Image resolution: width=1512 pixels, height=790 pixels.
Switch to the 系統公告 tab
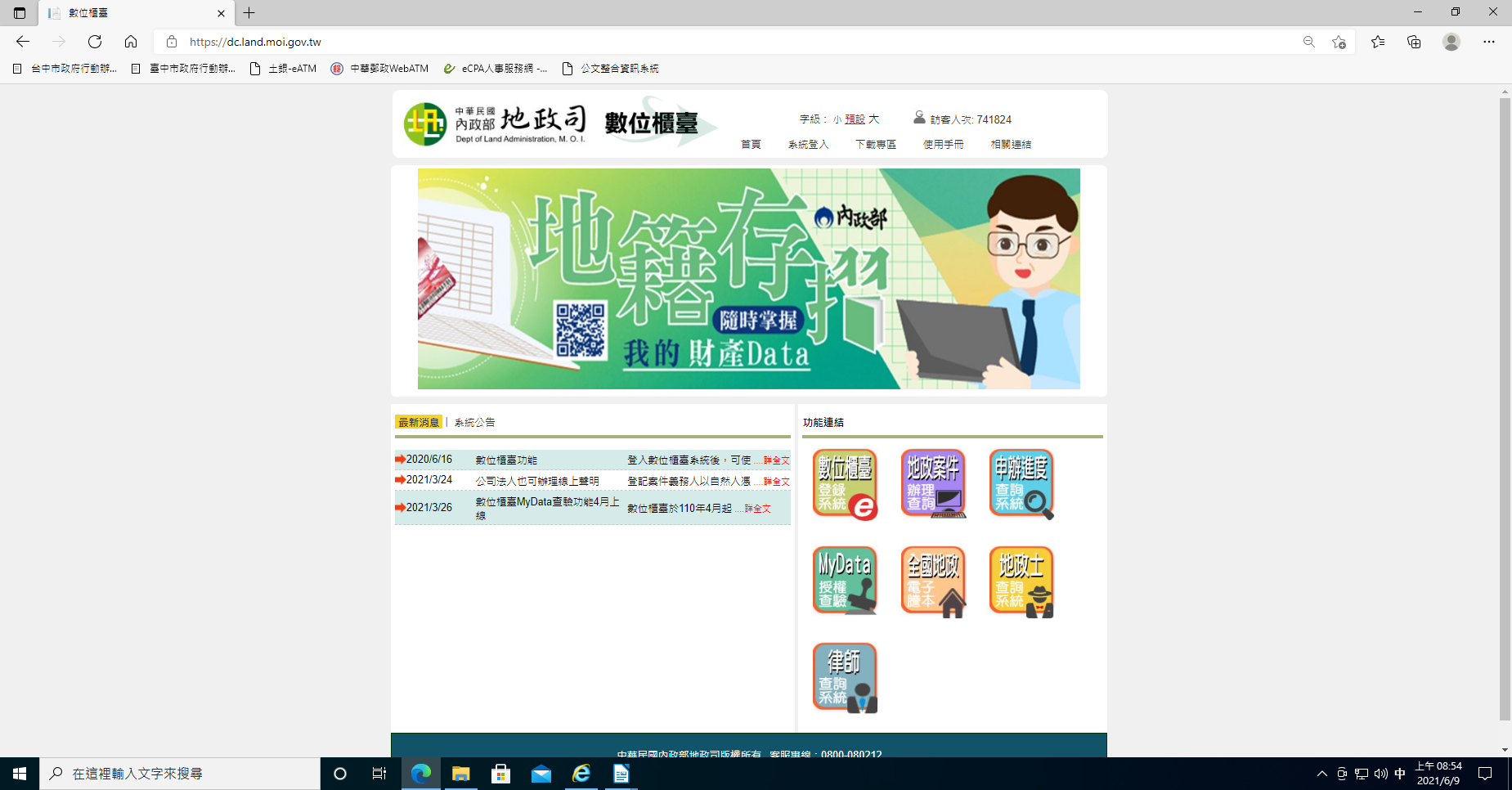pos(474,423)
